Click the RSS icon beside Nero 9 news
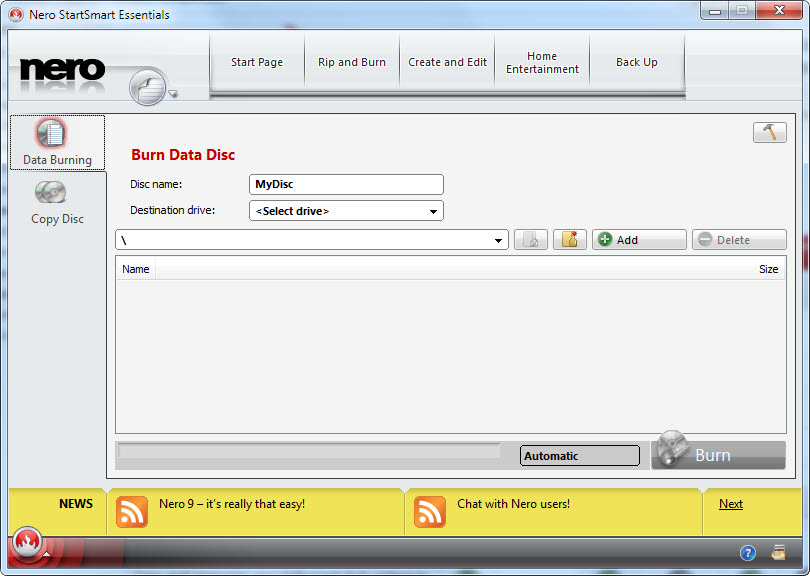This screenshot has height=576, width=810. pyautogui.click(x=132, y=511)
